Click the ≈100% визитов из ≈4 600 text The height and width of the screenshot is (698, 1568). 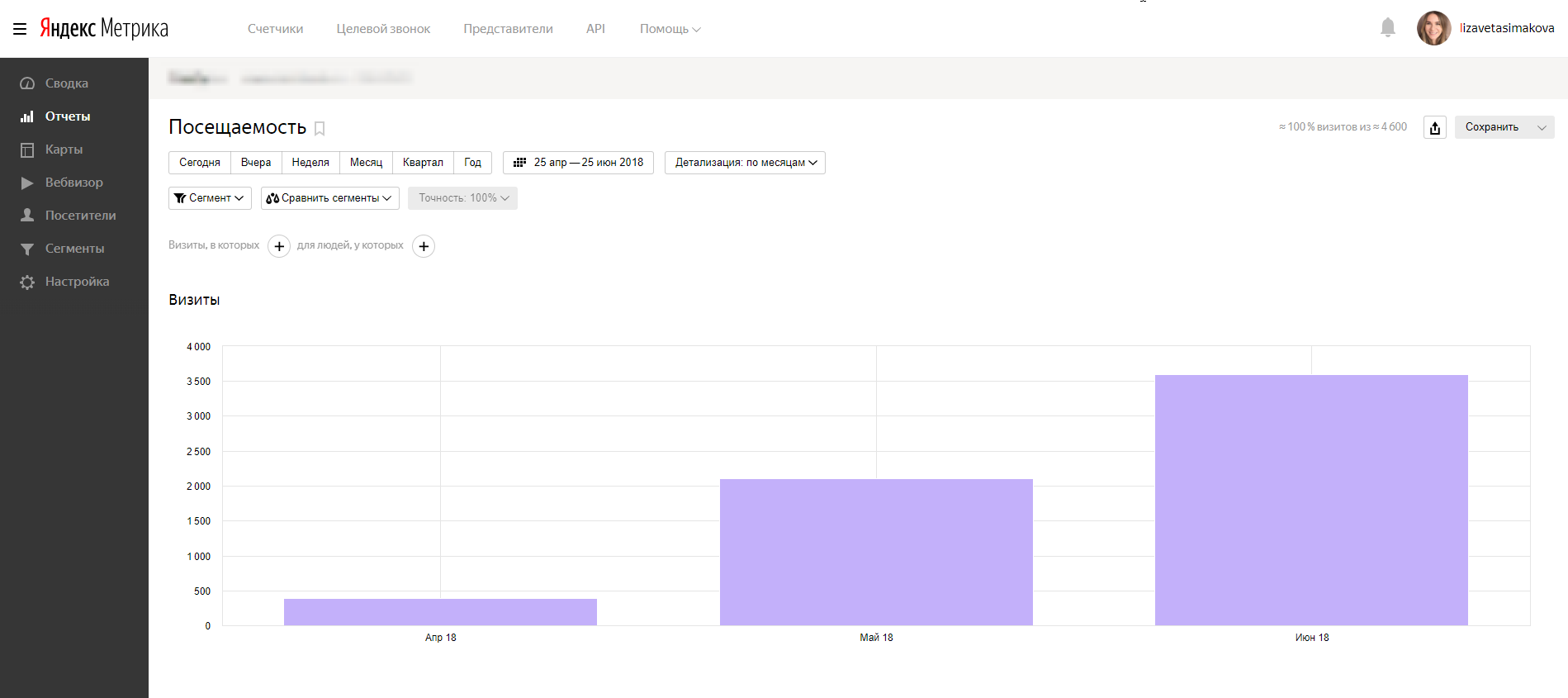[x=1343, y=127]
